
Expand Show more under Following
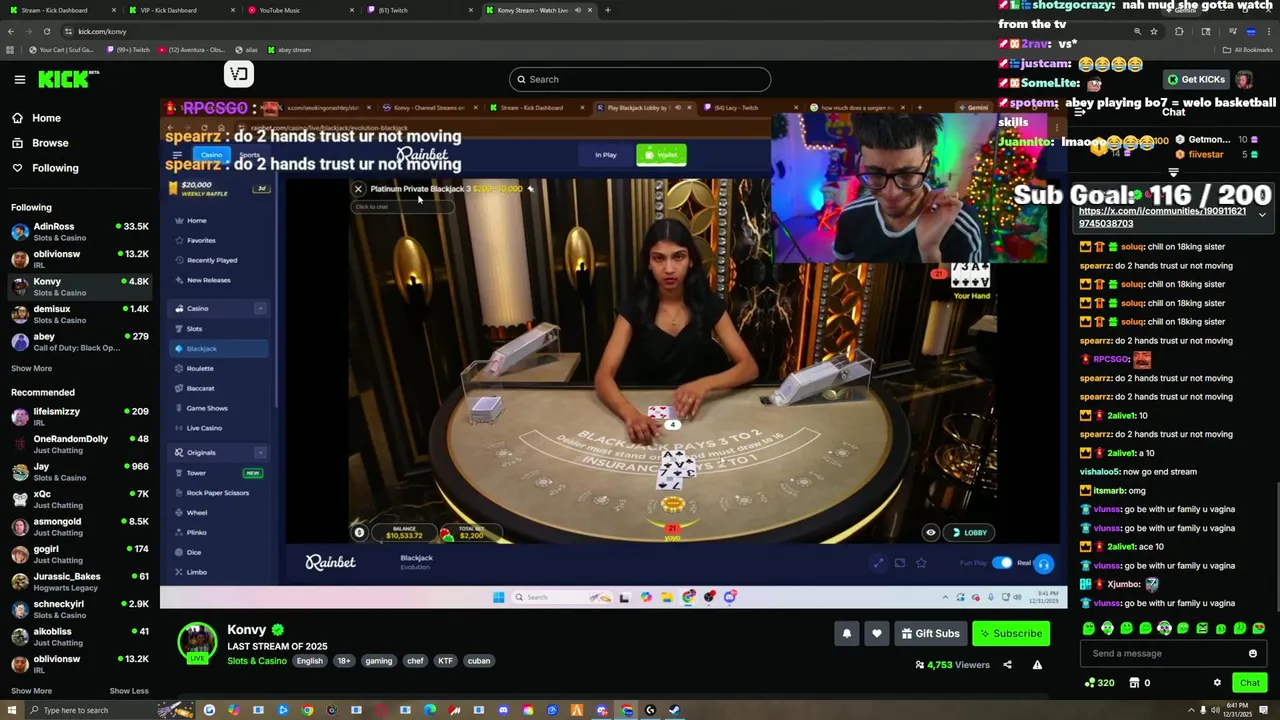pyautogui.click(x=31, y=368)
